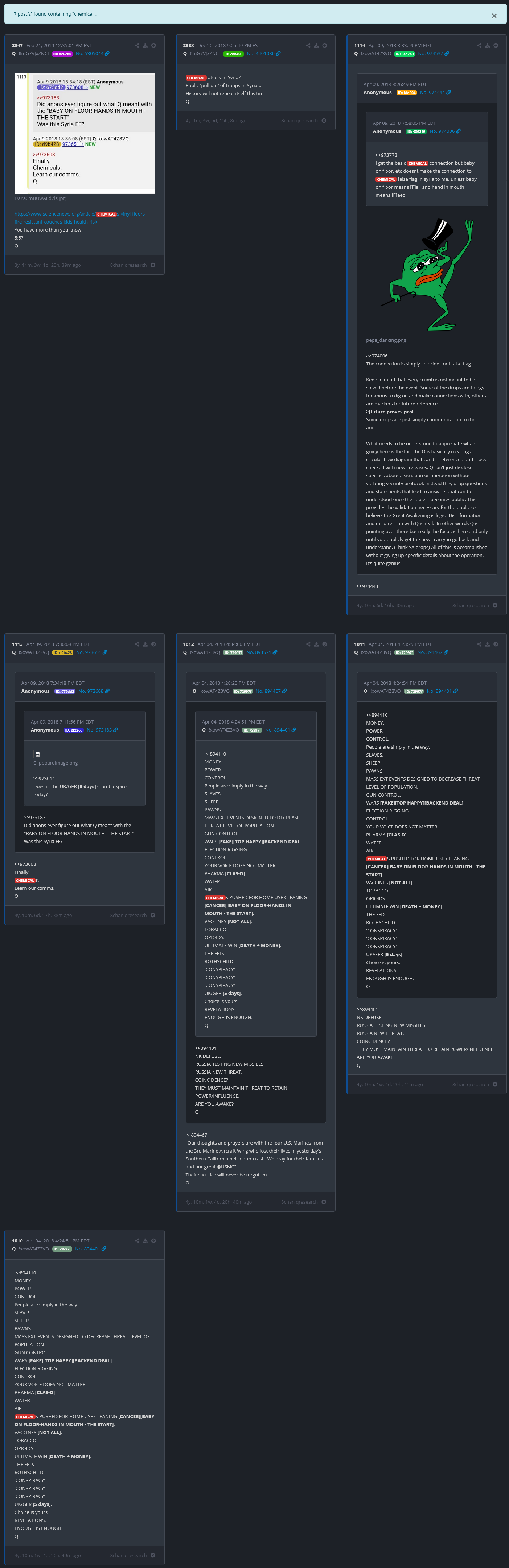Open quoted post No. 973183
The width and height of the screenshot is (509, 1568).
tap(99, 730)
